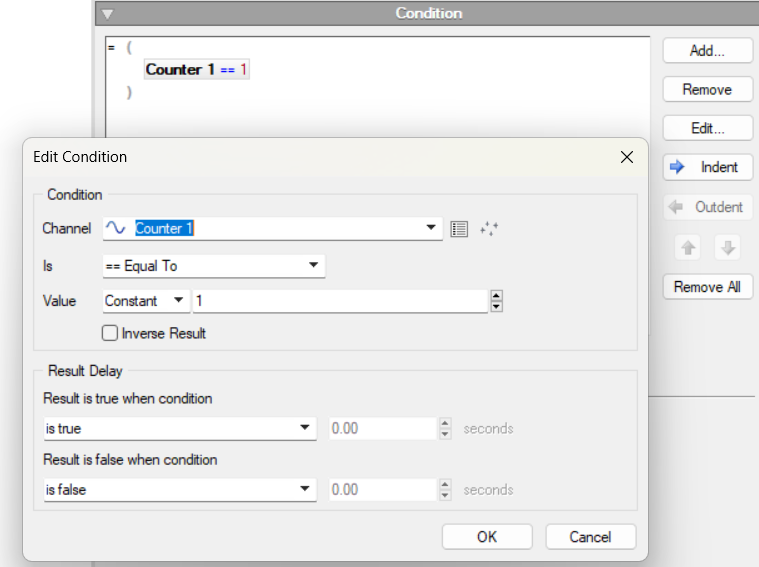Cancel the Edit Condition dialog
Image resolution: width=759 pixels, height=567 pixels.
[590, 537]
